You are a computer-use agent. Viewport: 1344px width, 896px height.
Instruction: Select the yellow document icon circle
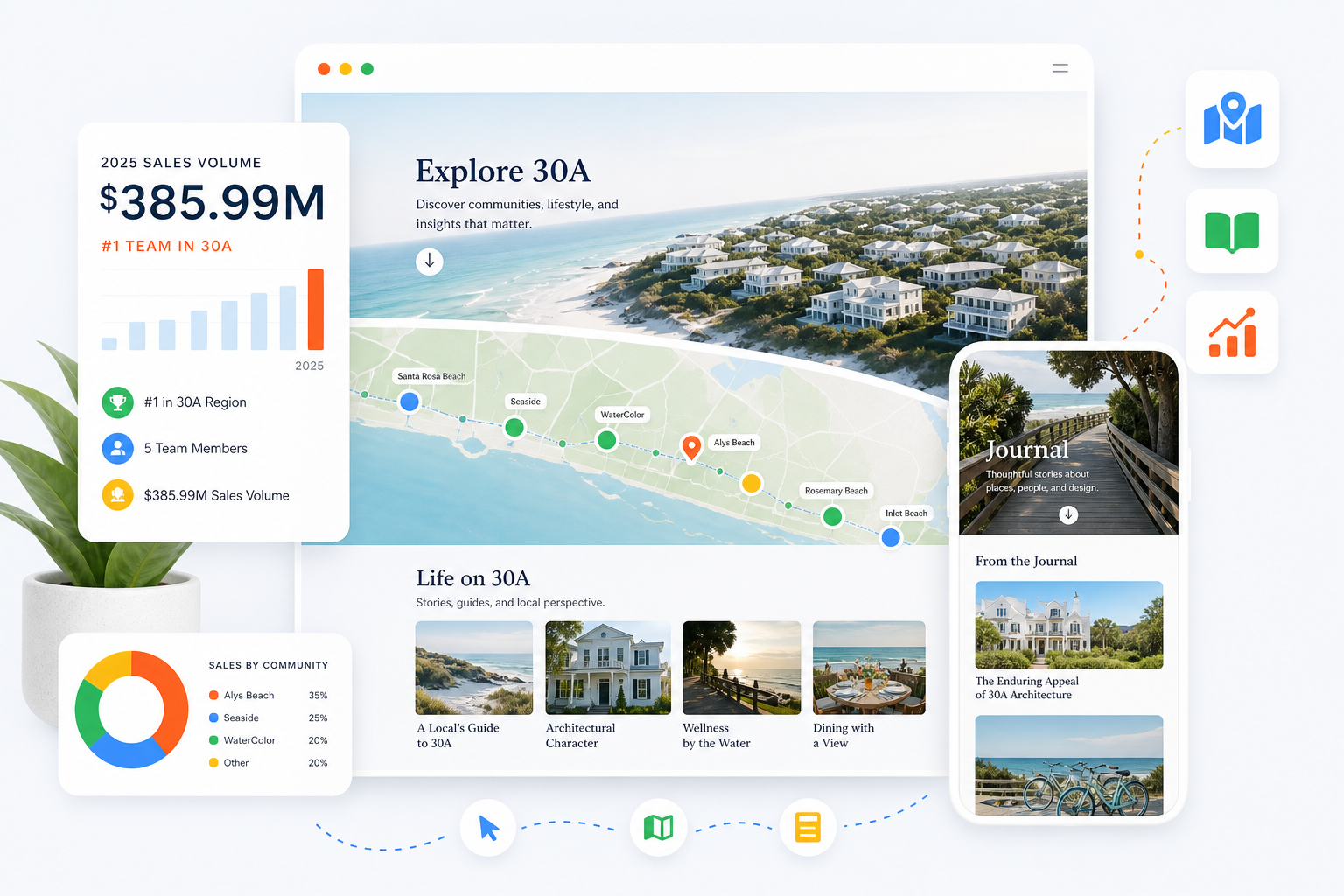pyautogui.click(x=808, y=827)
